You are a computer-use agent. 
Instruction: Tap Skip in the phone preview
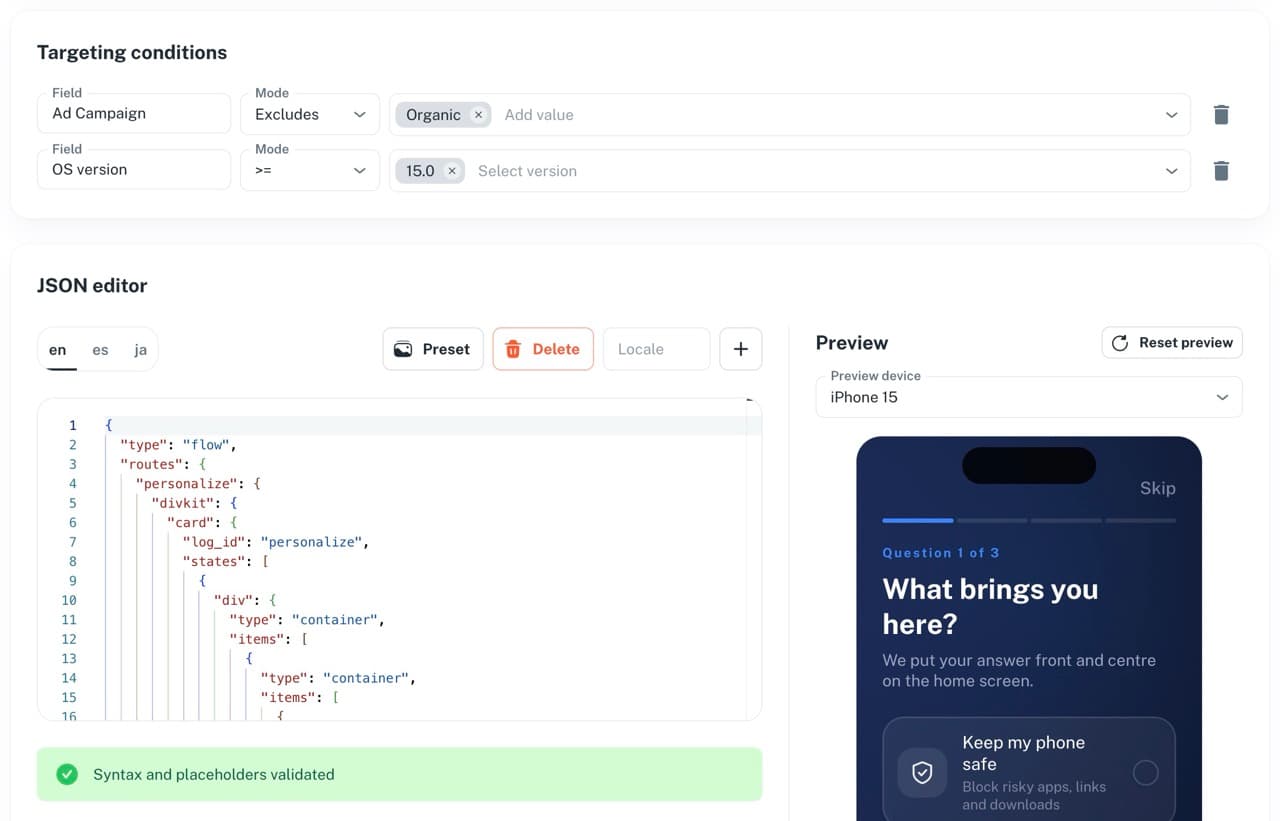(1158, 488)
